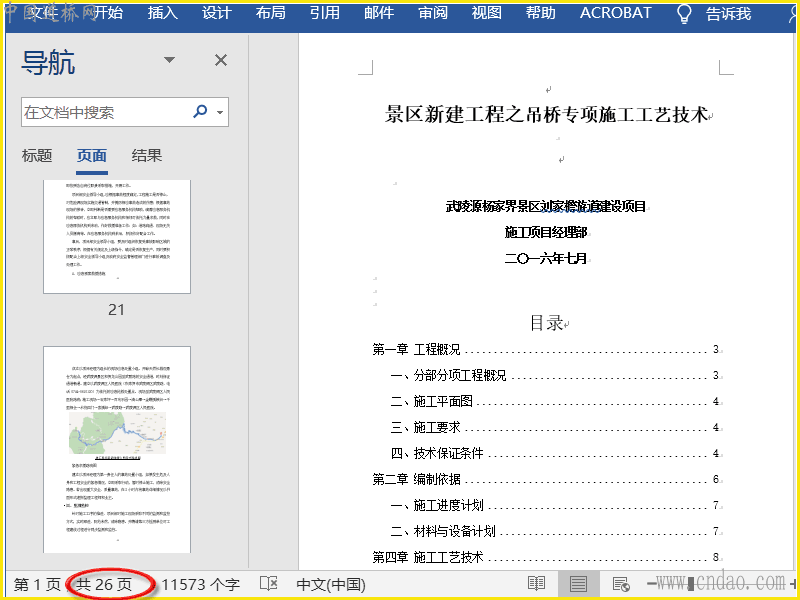Open the 引用 ribbon tab
This screenshot has height=600, width=800.
pos(324,13)
